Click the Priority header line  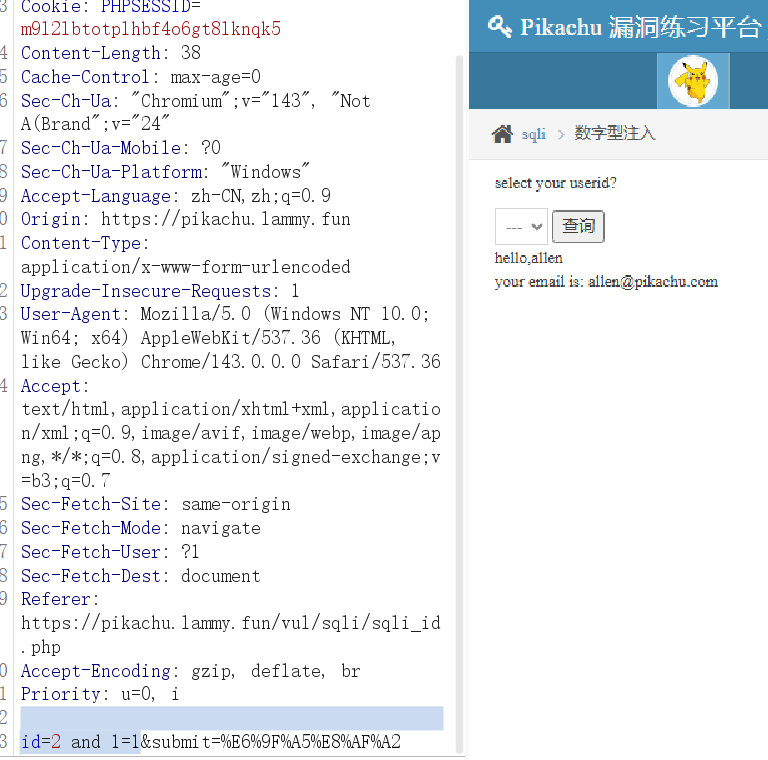pos(100,694)
